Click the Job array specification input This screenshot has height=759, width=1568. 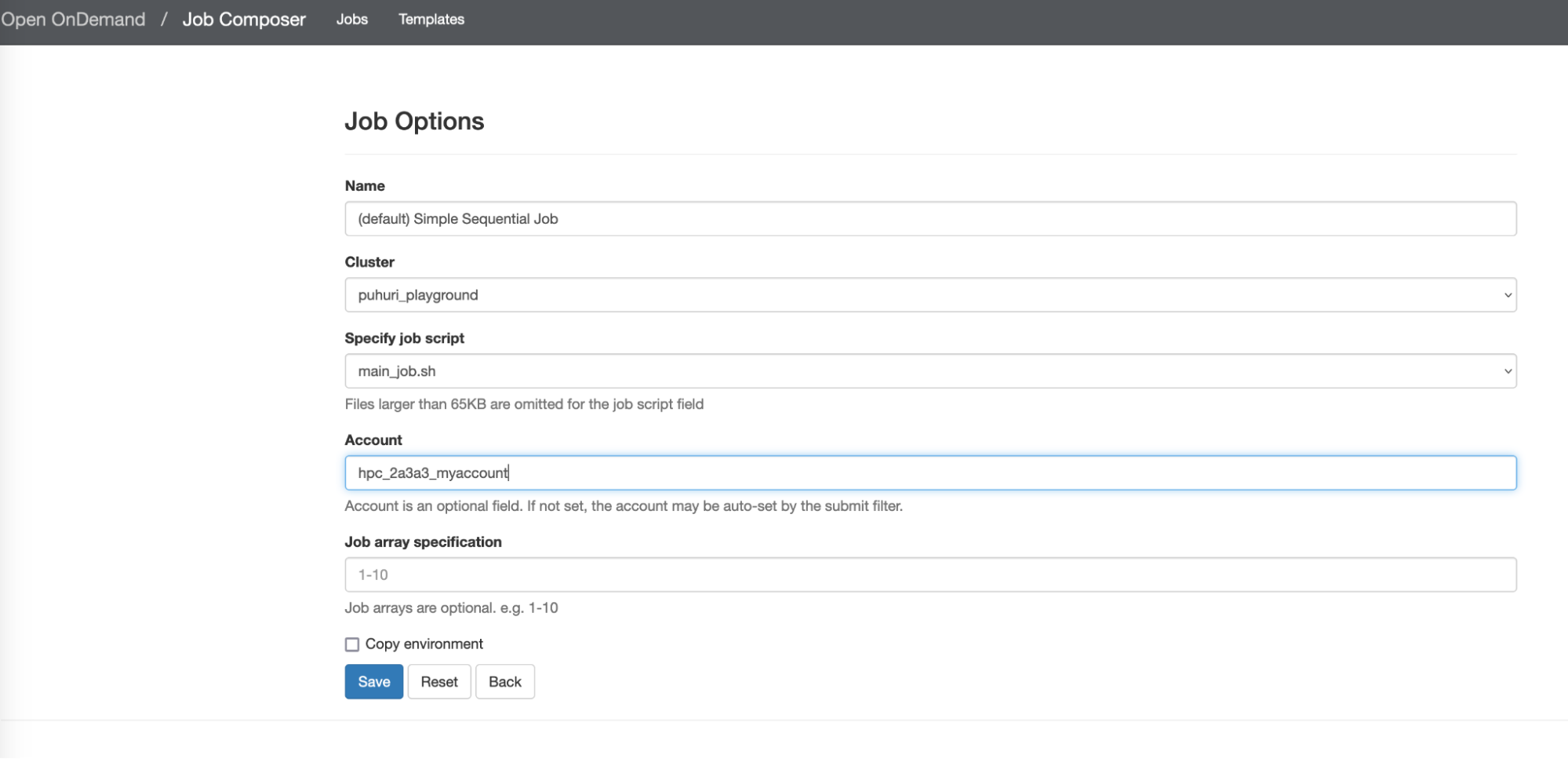tap(930, 575)
